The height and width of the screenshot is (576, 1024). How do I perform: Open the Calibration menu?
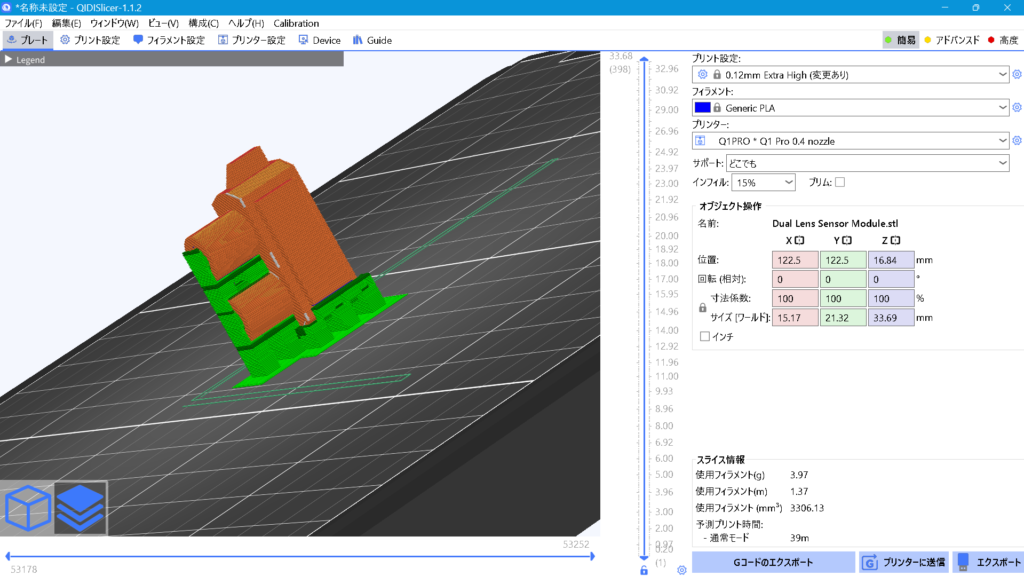coord(296,23)
